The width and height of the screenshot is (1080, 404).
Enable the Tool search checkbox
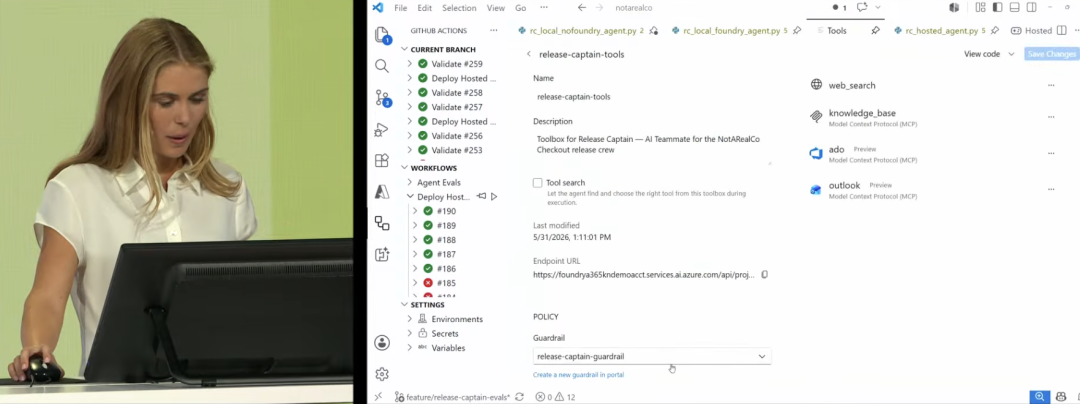coord(537,183)
